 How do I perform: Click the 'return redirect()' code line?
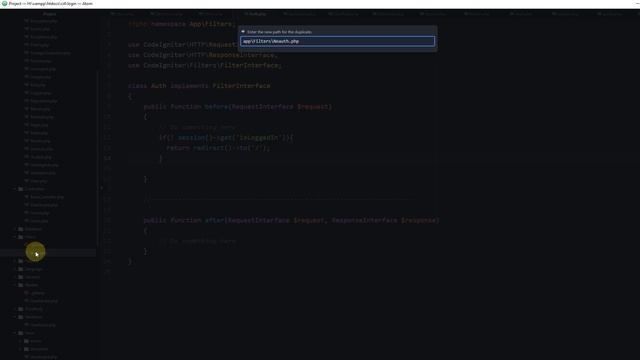(x=218, y=148)
